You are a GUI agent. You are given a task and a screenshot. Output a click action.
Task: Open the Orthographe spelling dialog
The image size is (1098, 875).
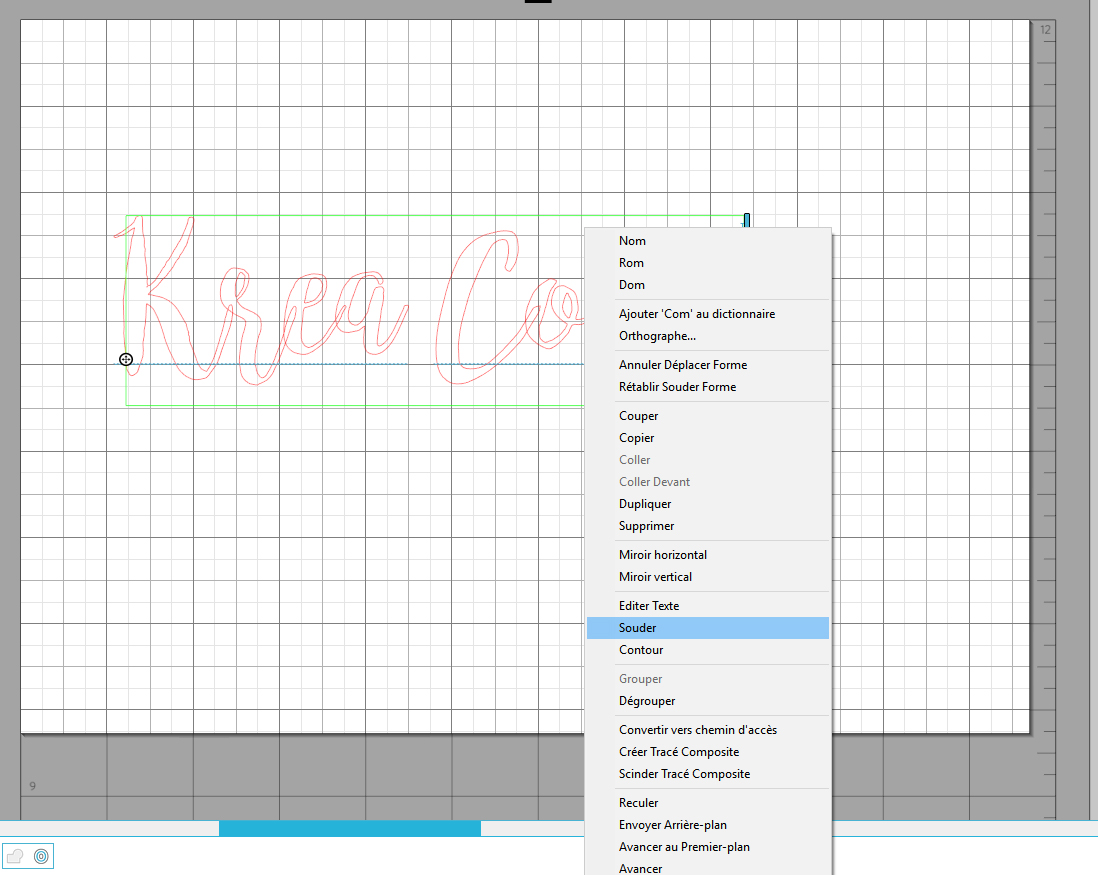pos(657,336)
